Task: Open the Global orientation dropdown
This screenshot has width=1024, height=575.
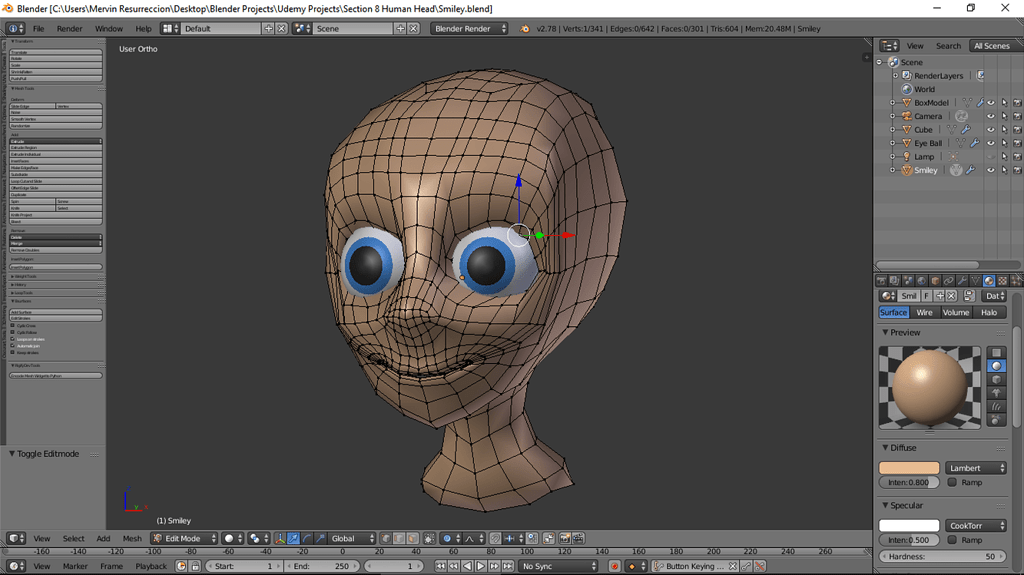Action: click(x=353, y=538)
